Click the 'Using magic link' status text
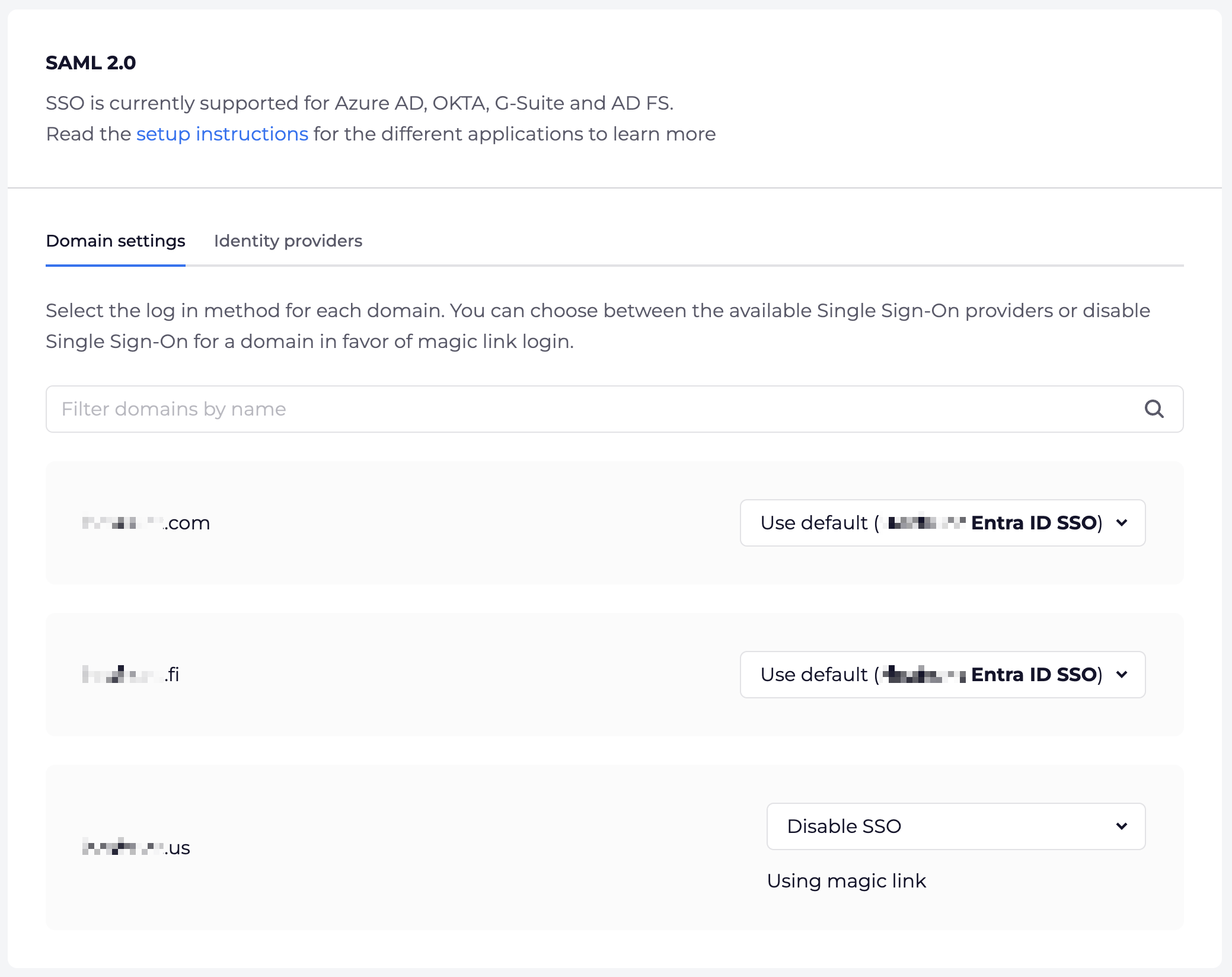 click(x=846, y=881)
